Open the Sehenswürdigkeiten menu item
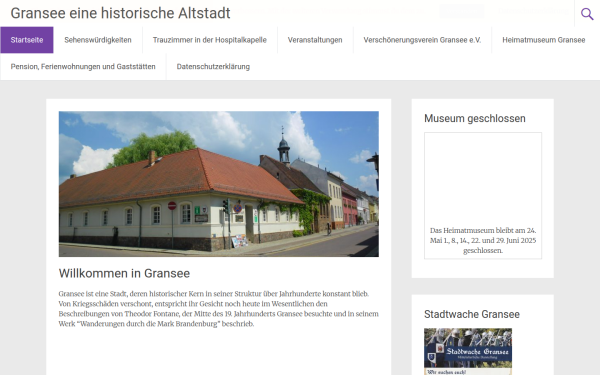 tap(98, 40)
